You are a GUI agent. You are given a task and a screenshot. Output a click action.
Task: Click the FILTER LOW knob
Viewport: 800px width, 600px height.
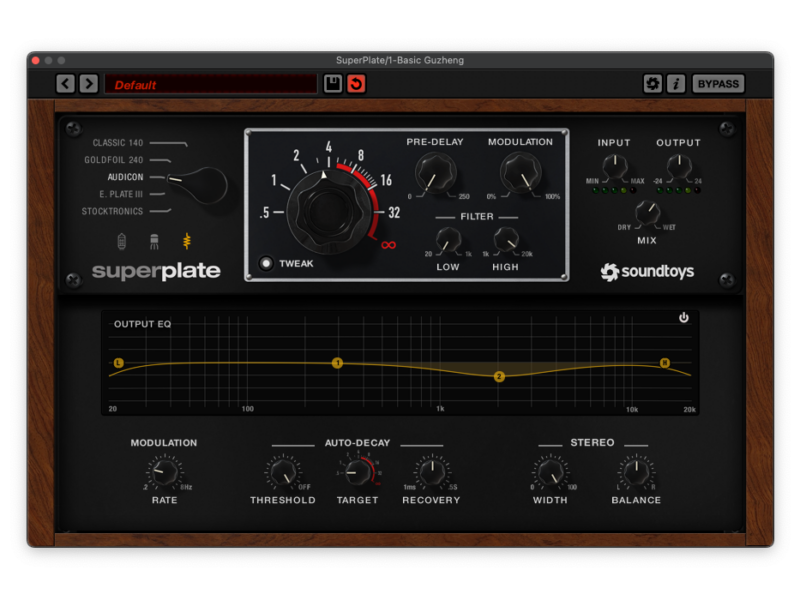click(448, 240)
